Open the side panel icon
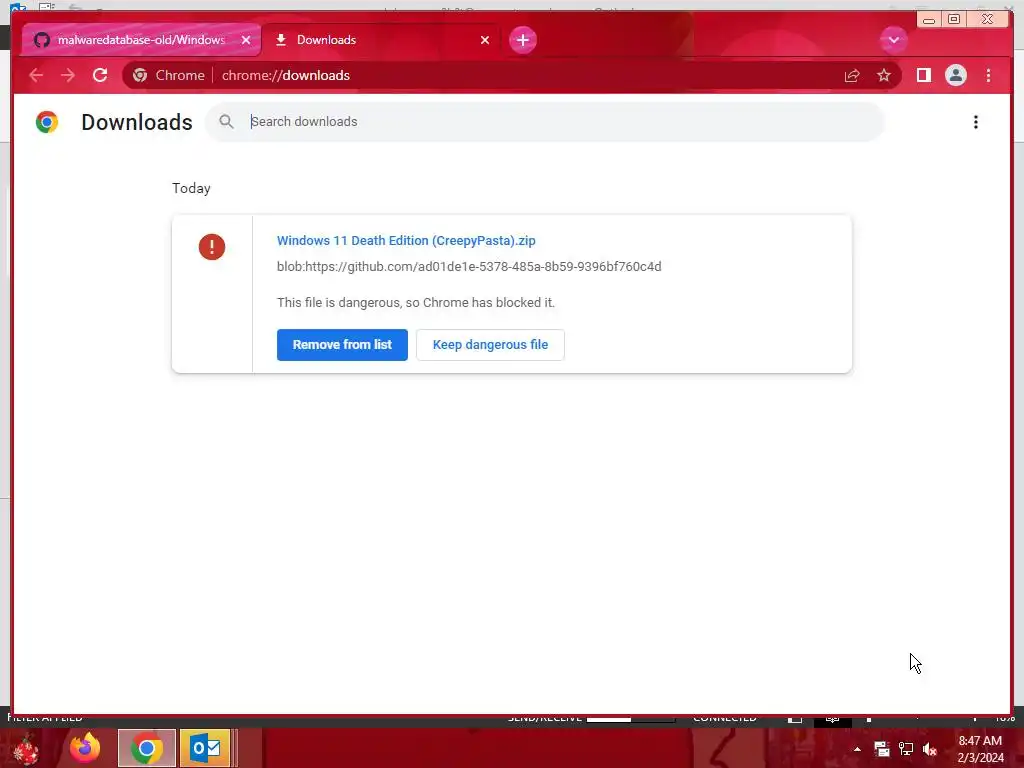 [923, 76]
